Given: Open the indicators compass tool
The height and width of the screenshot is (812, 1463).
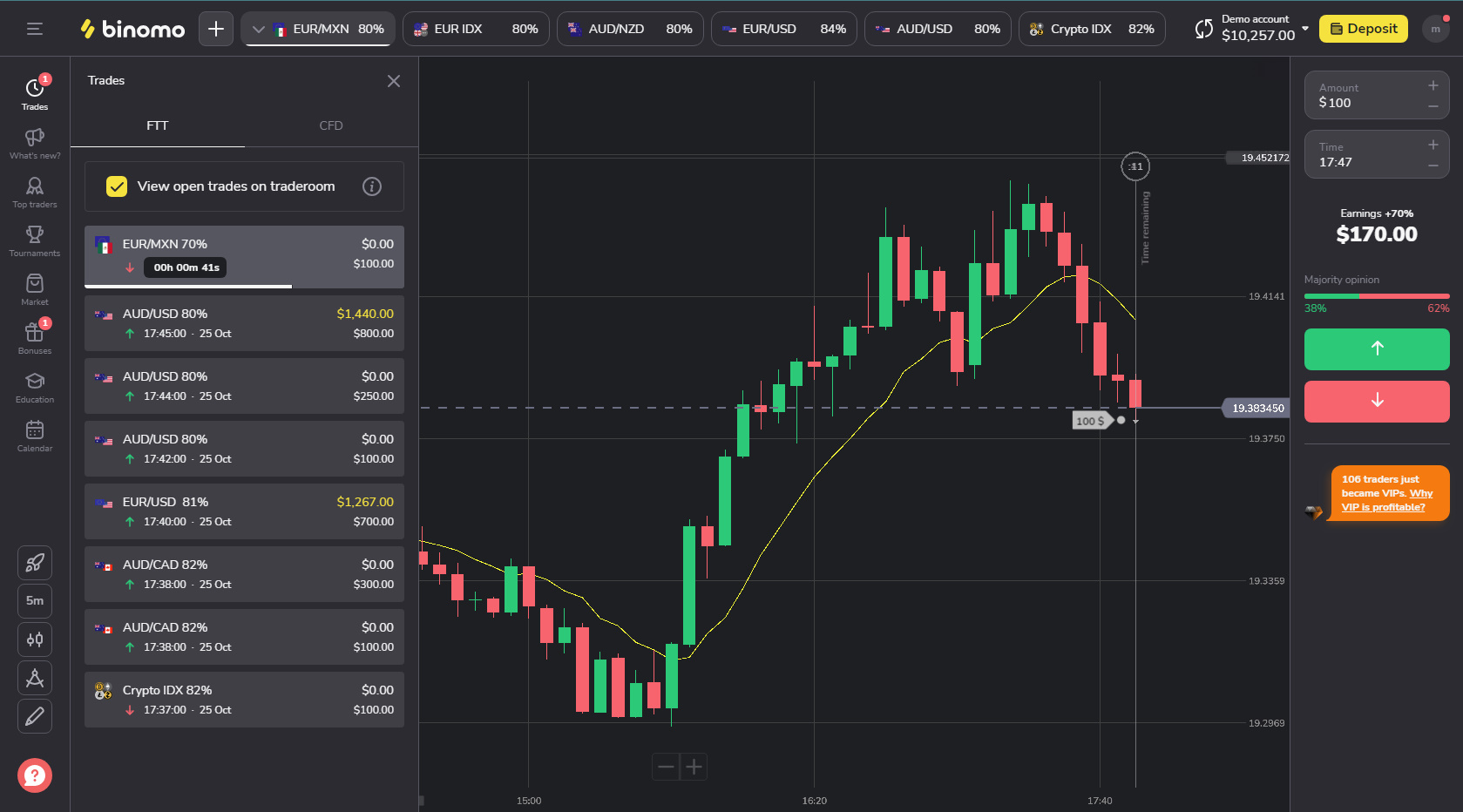Looking at the screenshot, I should click(35, 678).
